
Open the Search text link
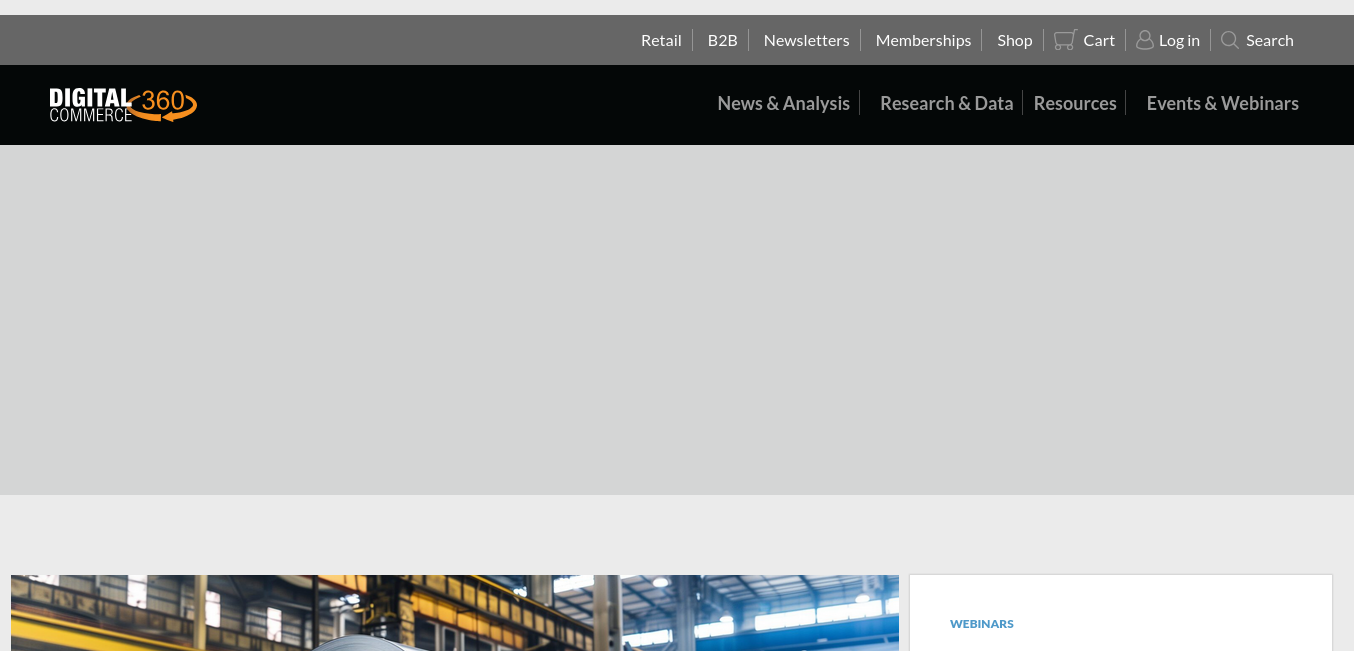(1270, 40)
